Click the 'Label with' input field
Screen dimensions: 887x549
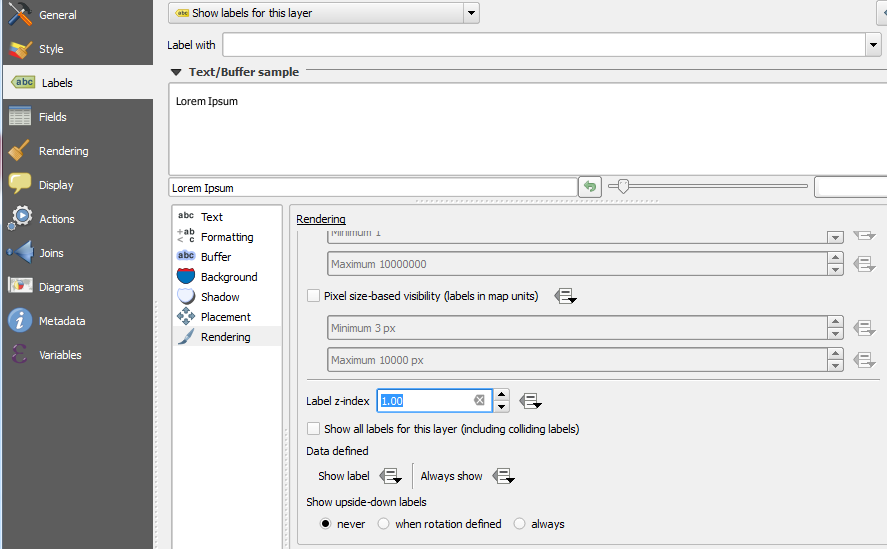click(544, 45)
